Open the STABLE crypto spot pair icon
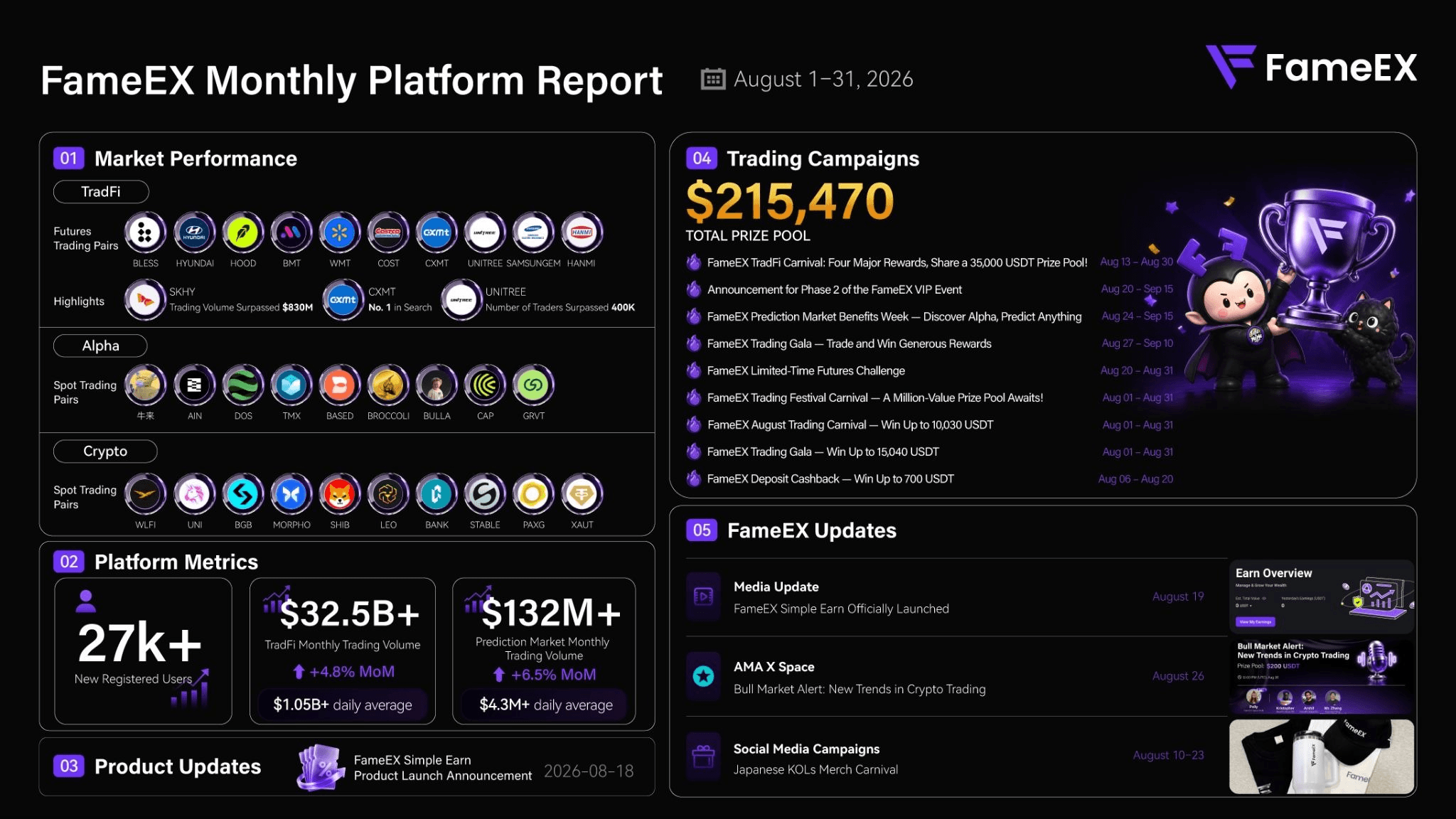 click(x=485, y=494)
